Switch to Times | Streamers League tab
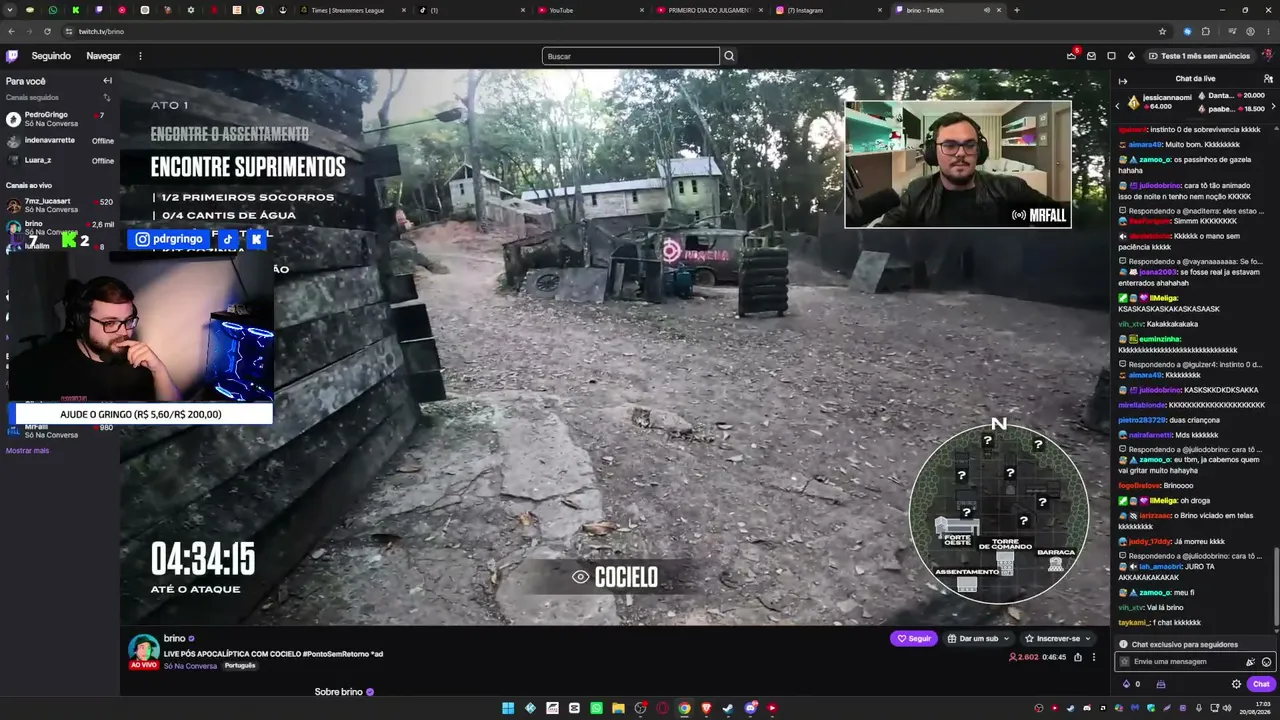Image resolution: width=1280 pixels, height=720 pixels. click(352, 10)
